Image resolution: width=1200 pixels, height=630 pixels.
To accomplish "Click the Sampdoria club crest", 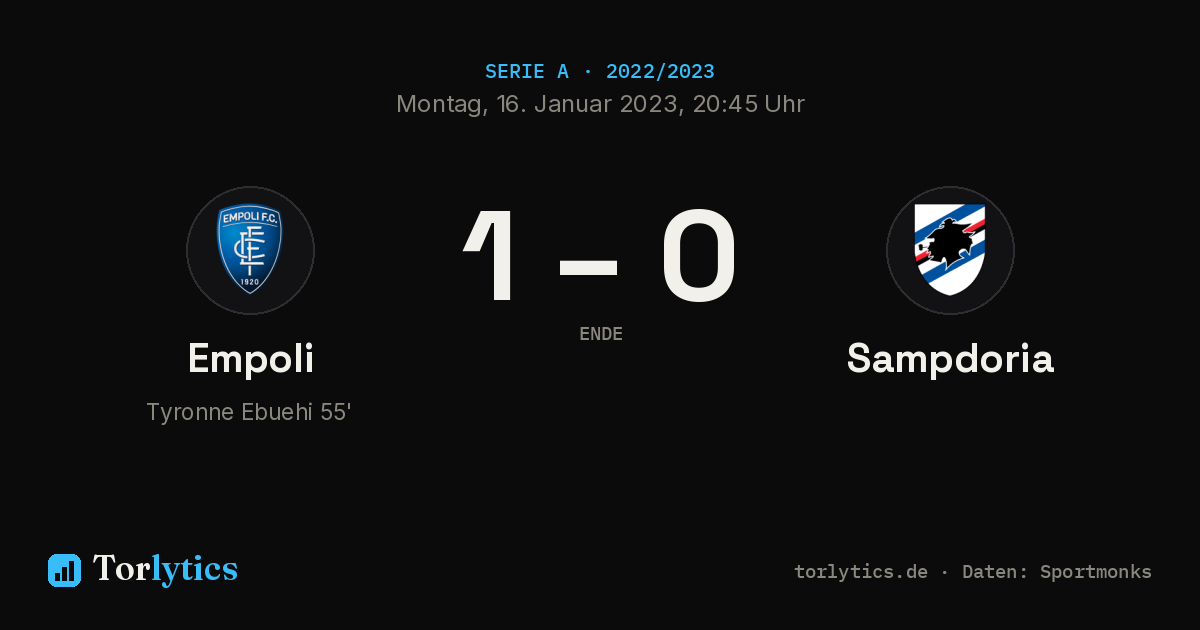I will tap(950, 250).
